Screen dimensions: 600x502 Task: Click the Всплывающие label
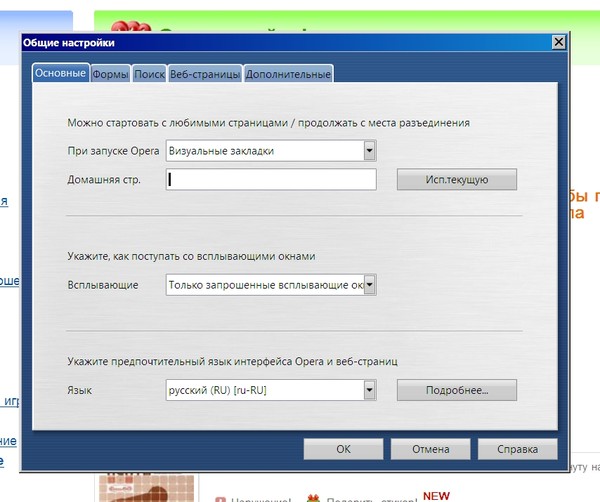103,285
